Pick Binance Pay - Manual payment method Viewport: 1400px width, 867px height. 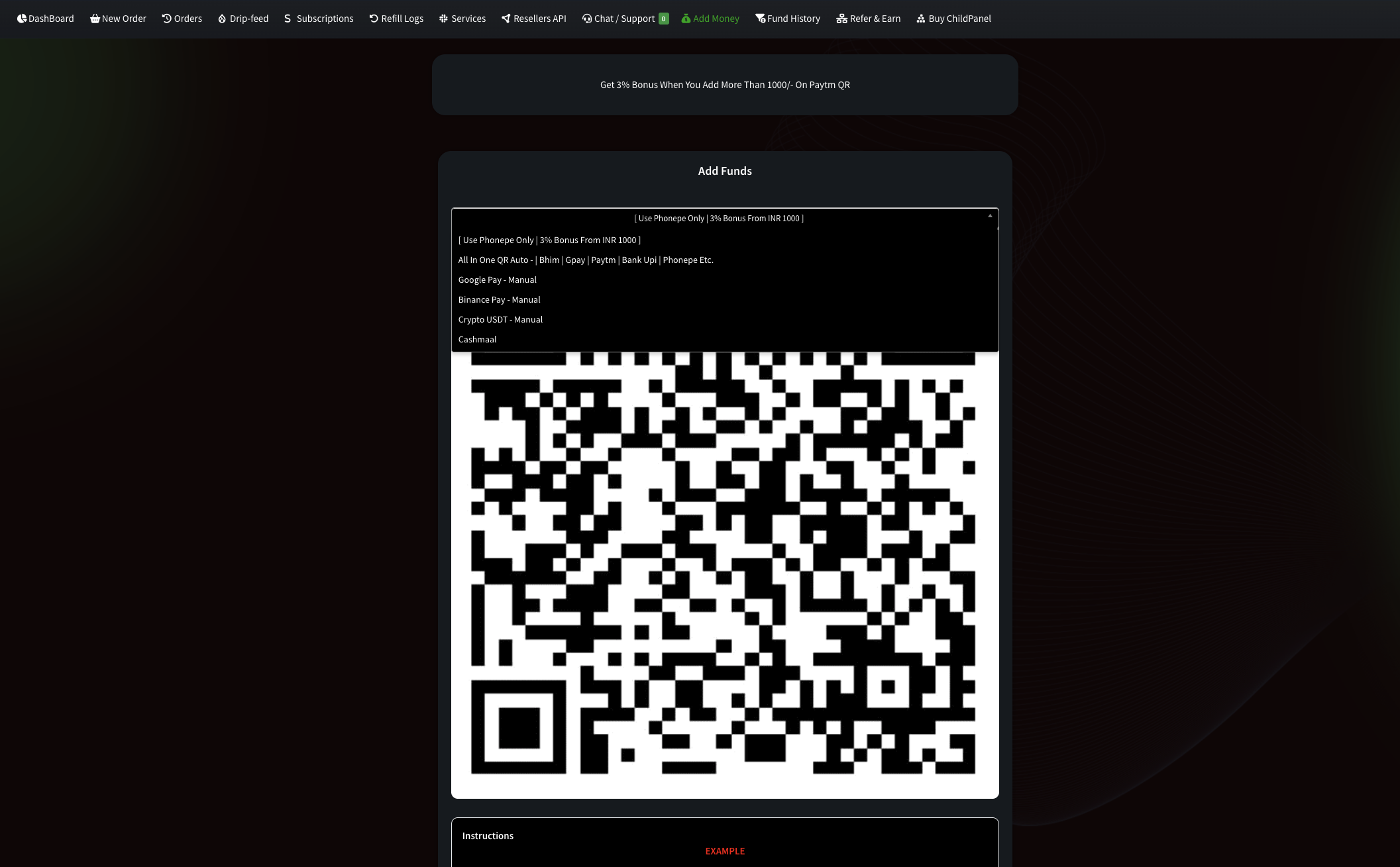(499, 300)
